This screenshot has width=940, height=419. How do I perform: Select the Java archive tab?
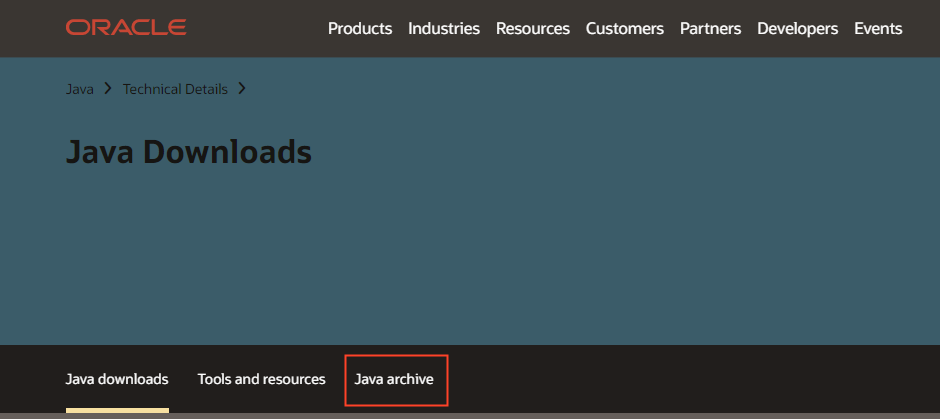[x=394, y=380]
